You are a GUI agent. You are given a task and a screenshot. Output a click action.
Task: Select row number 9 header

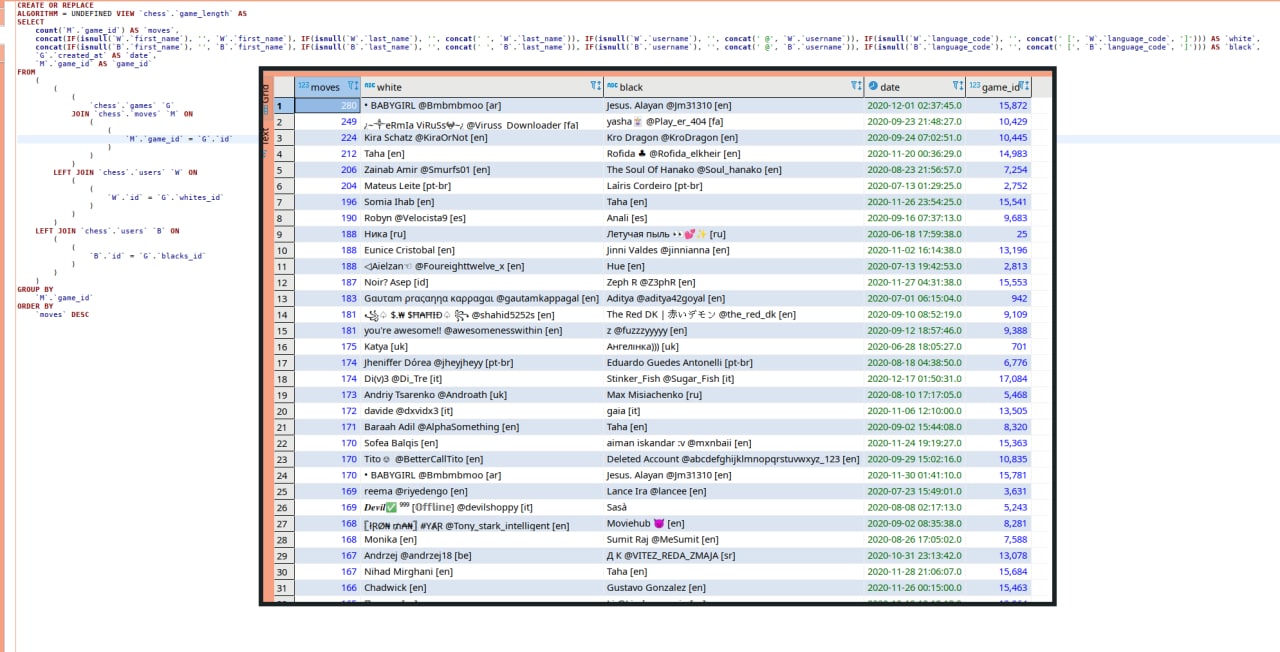283,234
